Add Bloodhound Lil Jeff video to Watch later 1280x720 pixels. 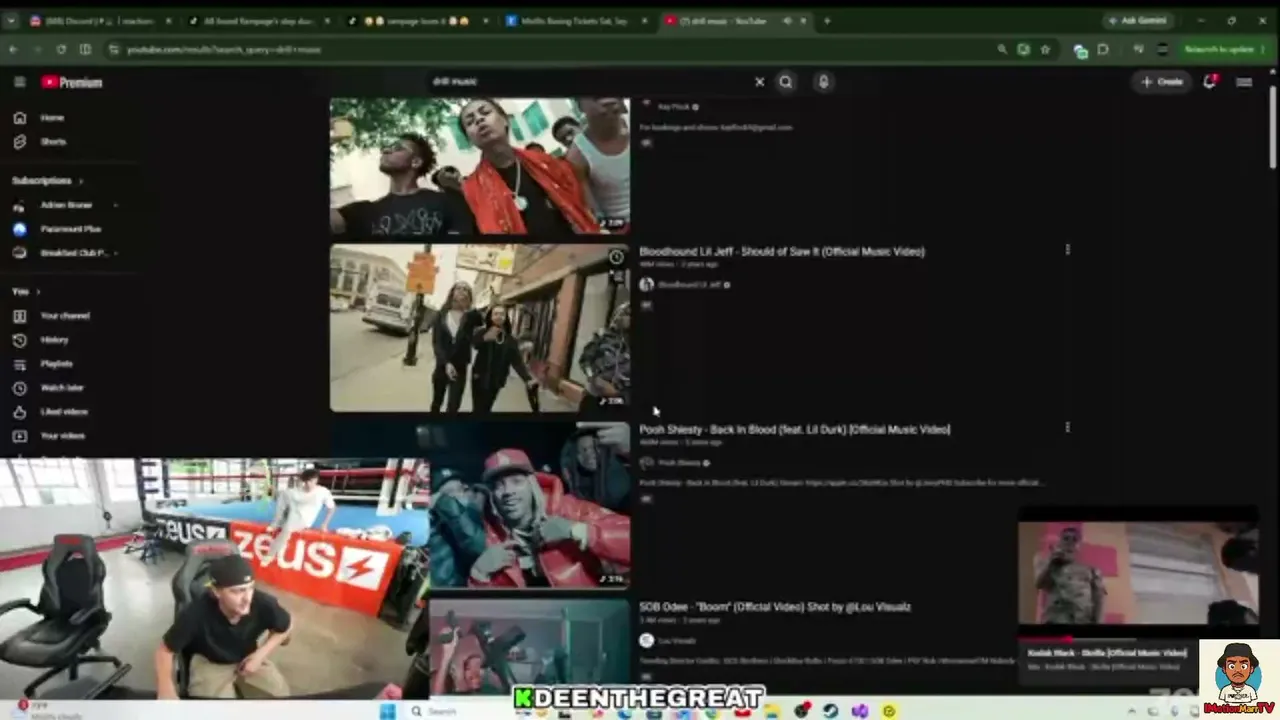[x=616, y=258]
